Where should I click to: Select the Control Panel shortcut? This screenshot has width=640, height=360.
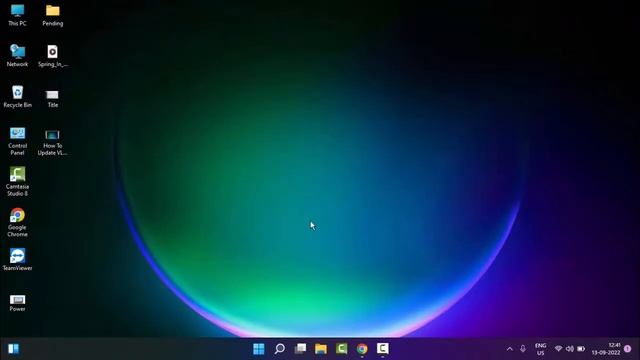17,141
